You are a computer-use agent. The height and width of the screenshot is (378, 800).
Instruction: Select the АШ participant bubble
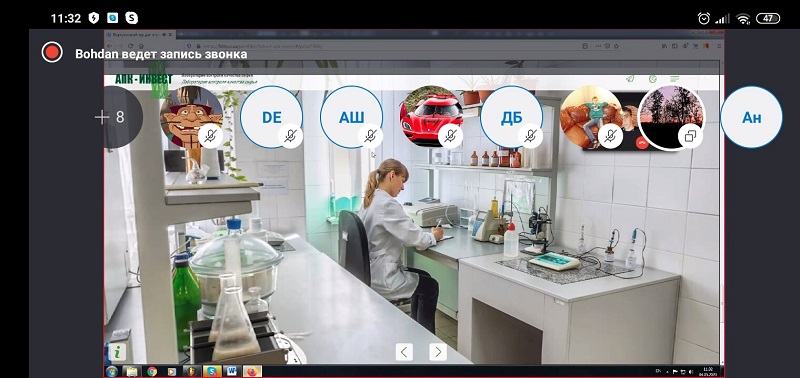352,117
